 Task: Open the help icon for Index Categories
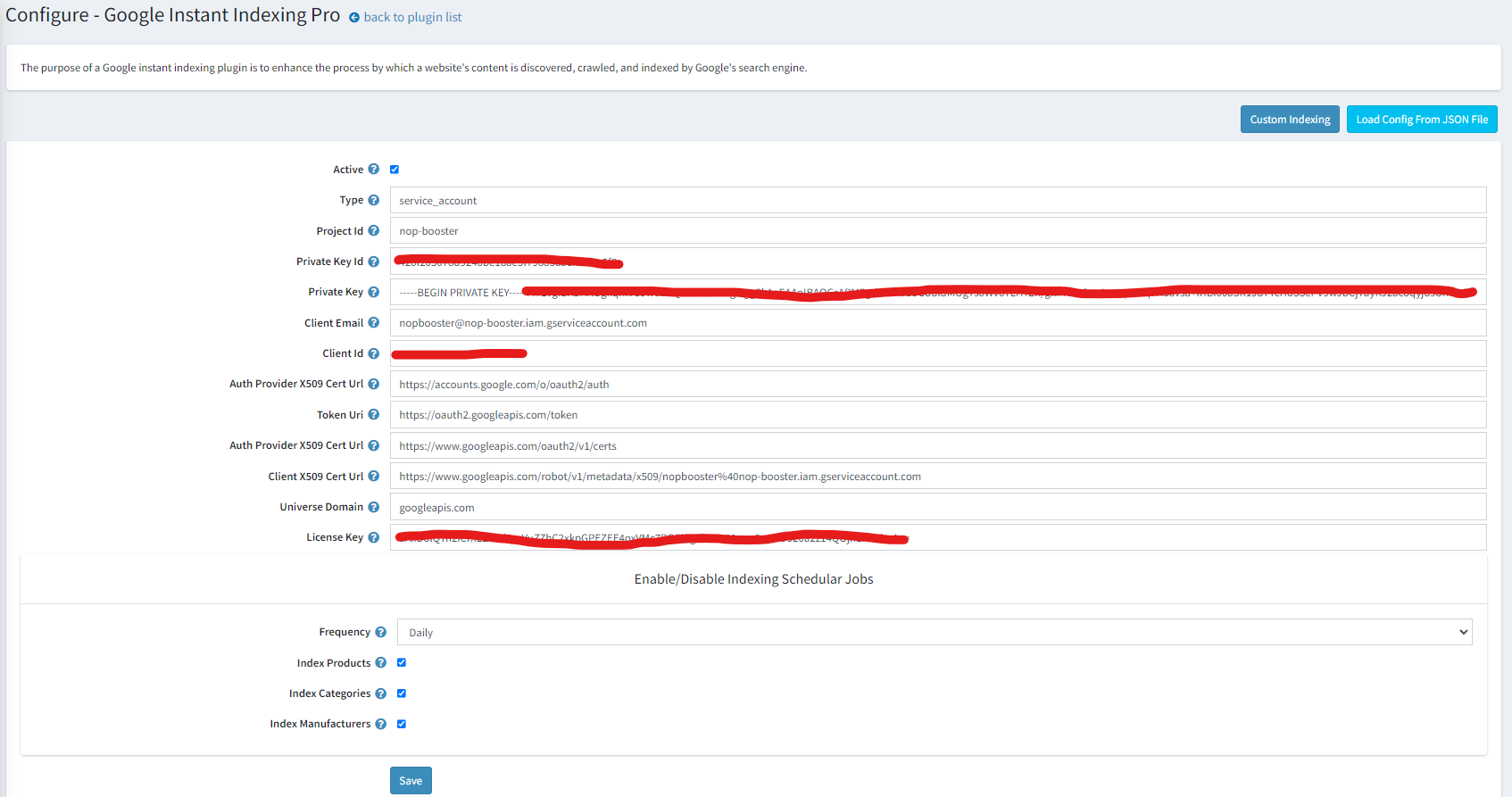(x=380, y=693)
